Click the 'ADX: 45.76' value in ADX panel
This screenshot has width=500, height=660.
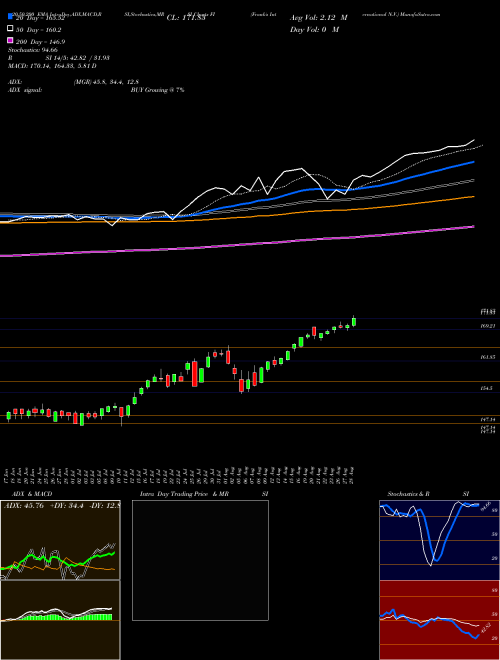[x=24, y=506]
